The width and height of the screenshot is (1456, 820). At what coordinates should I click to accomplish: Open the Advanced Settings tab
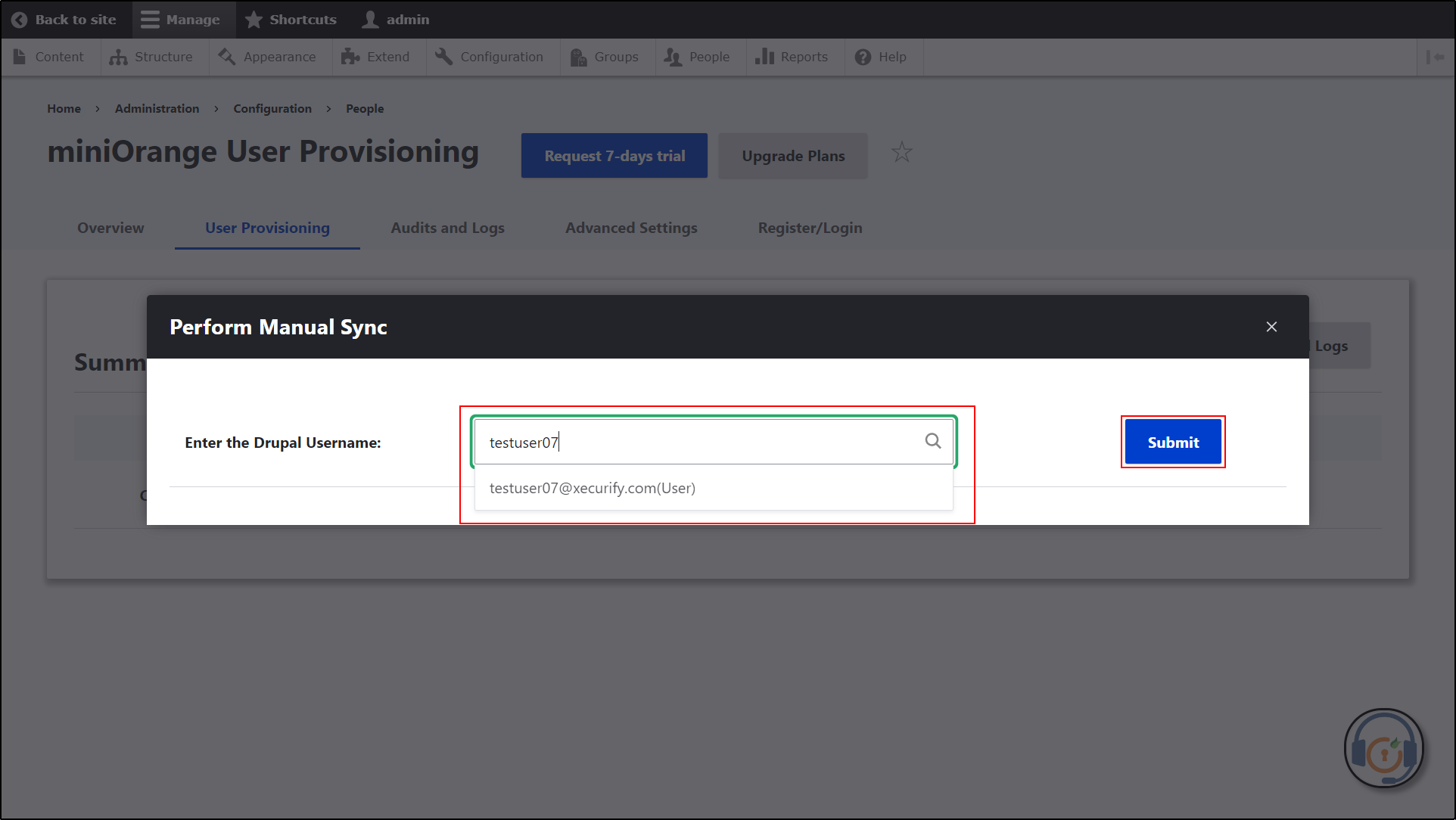click(x=631, y=228)
